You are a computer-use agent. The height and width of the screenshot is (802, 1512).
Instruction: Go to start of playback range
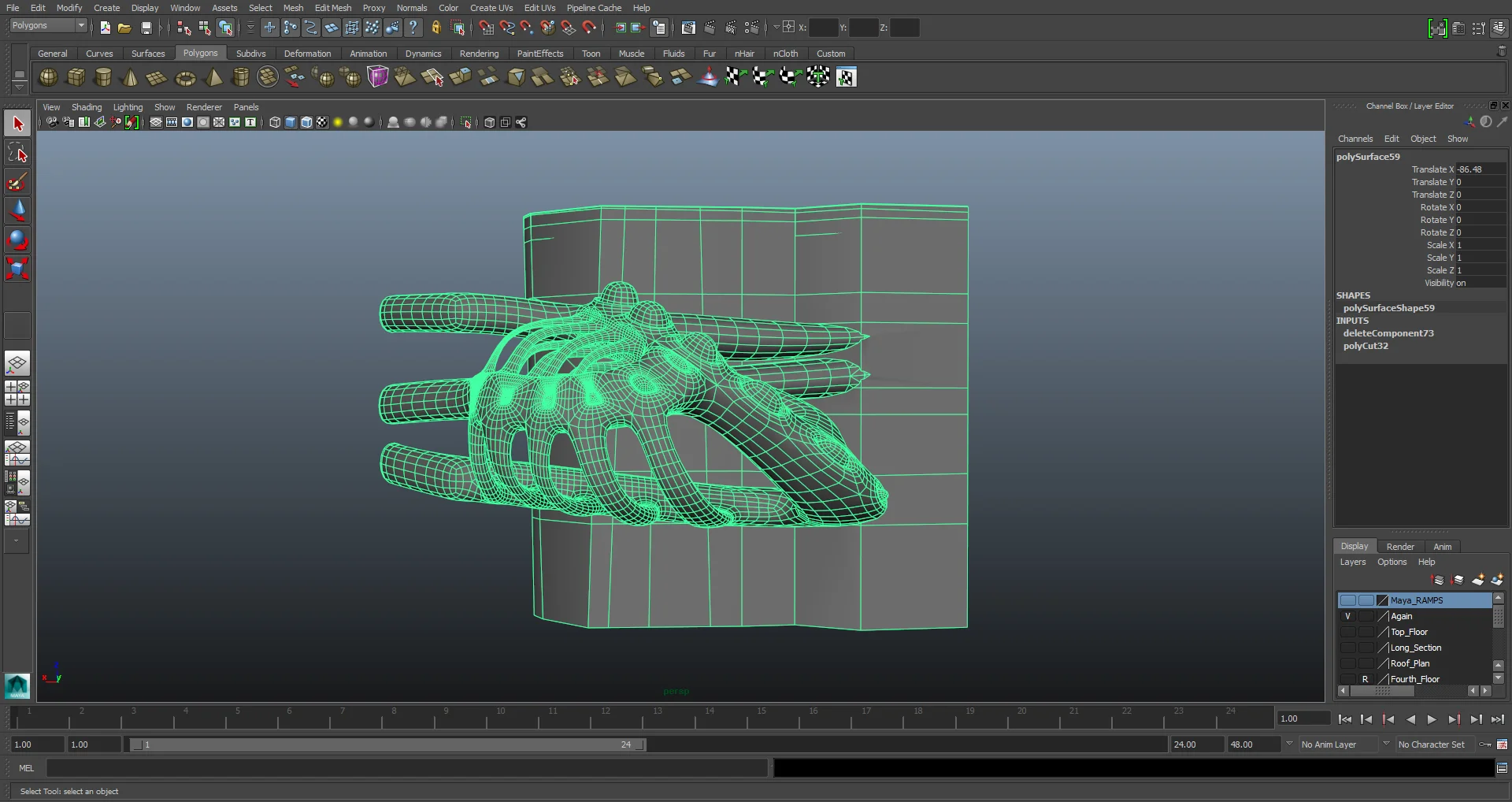(1344, 718)
